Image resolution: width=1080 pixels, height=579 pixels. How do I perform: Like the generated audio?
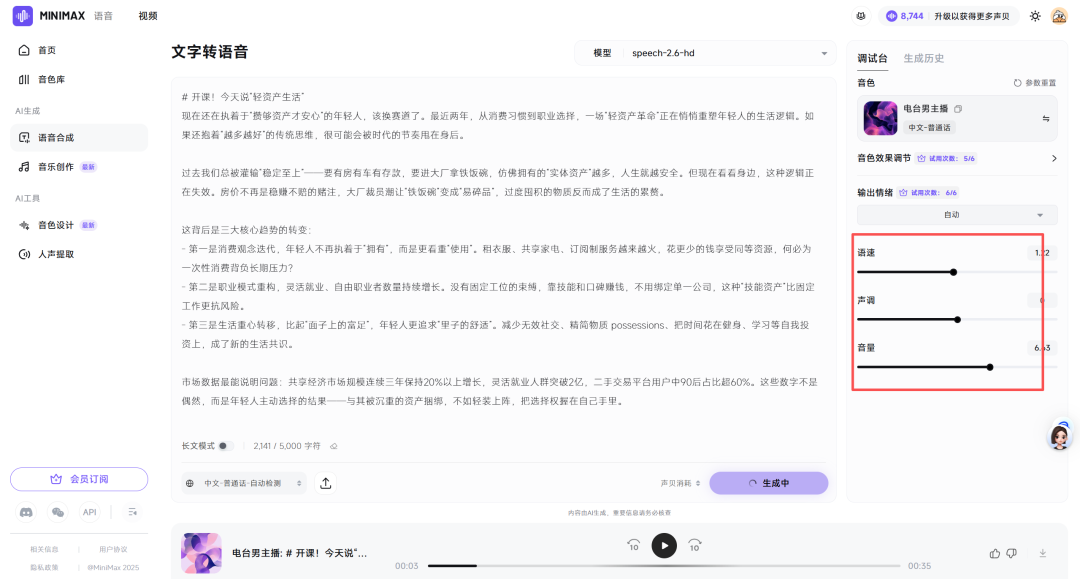tap(995, 553)
